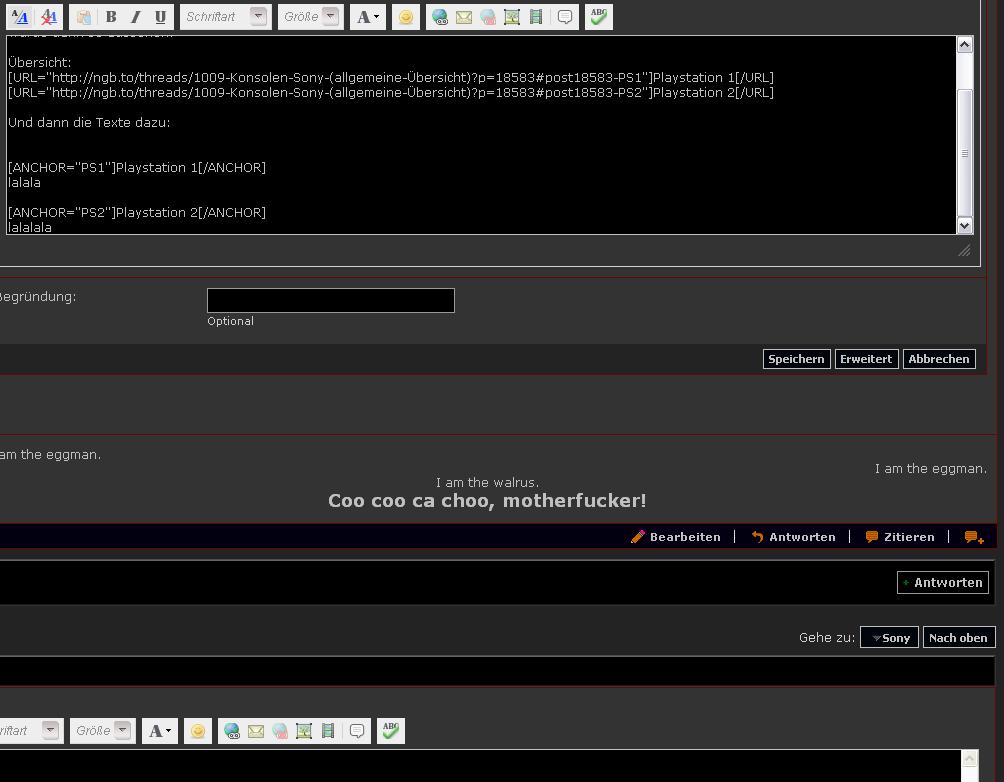Click the quote bubble icon in top toolbar
Viewport: 1004px width, 782px height.
[565, 17]
